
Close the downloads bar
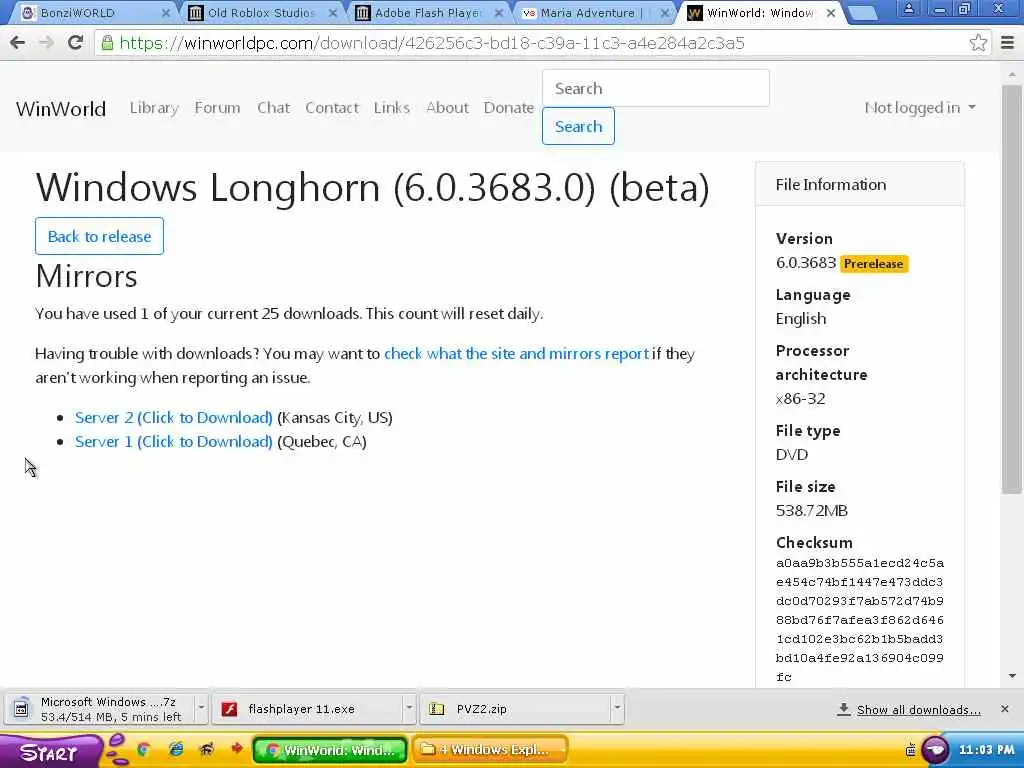click(x=1004, y=709)
